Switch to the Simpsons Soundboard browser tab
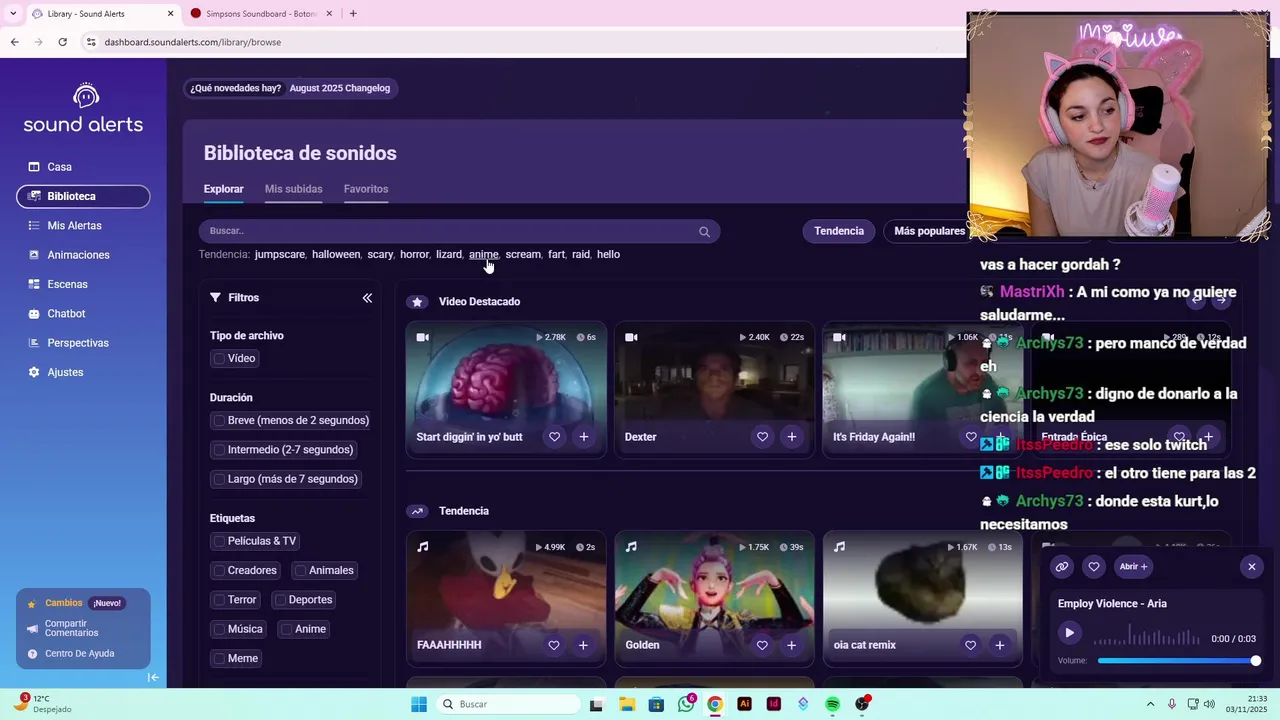1280x720 pixels. (260, 14)
